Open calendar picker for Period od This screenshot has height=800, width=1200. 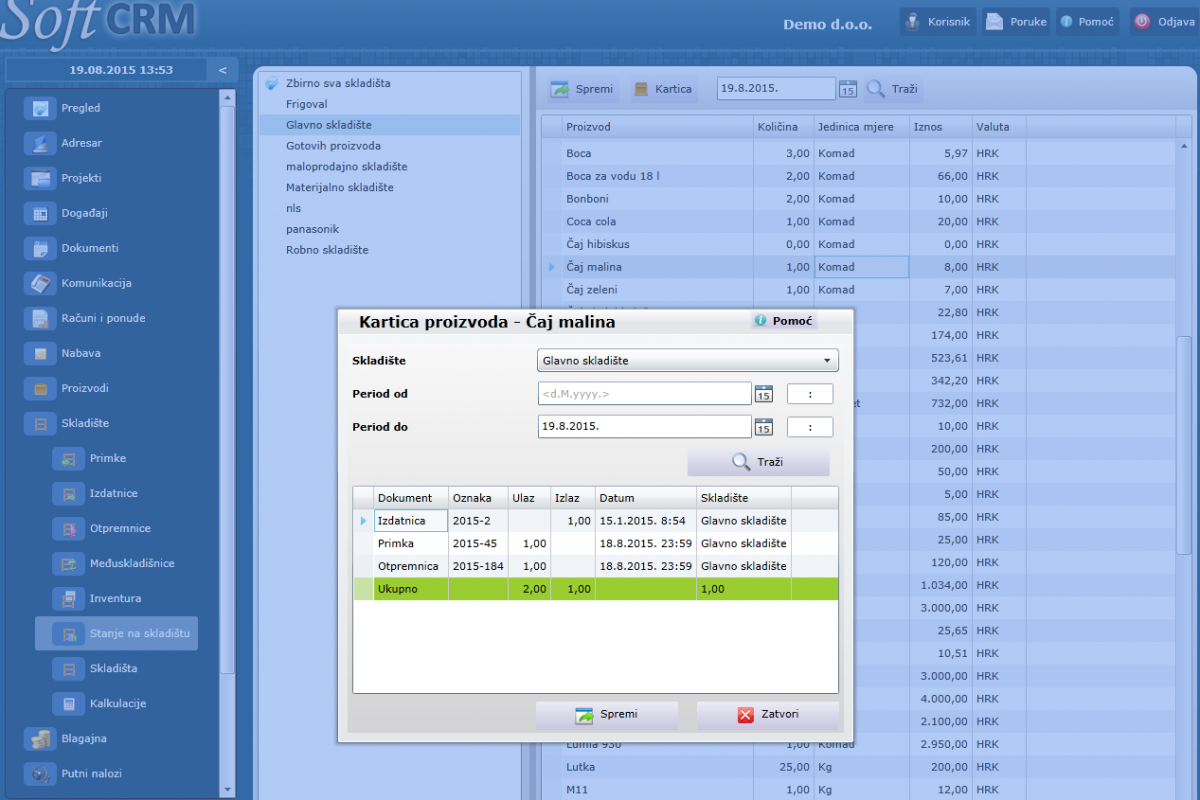(x=764, y=394)
